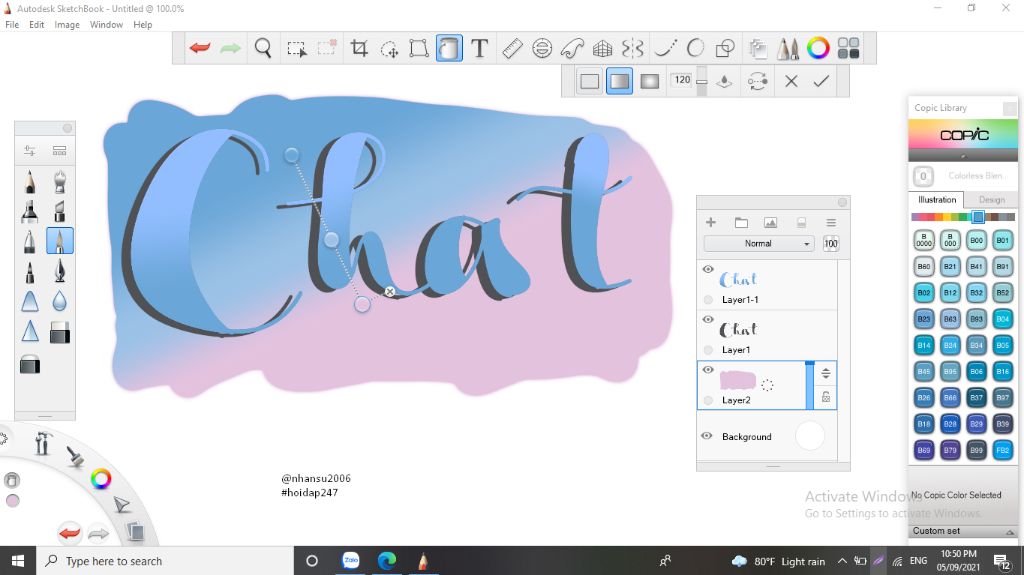Pick Copic color B29

click(976, 423)
